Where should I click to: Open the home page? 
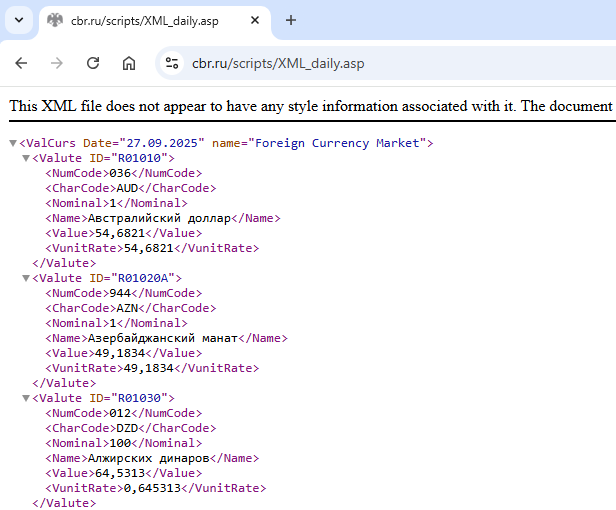[129, 63]
